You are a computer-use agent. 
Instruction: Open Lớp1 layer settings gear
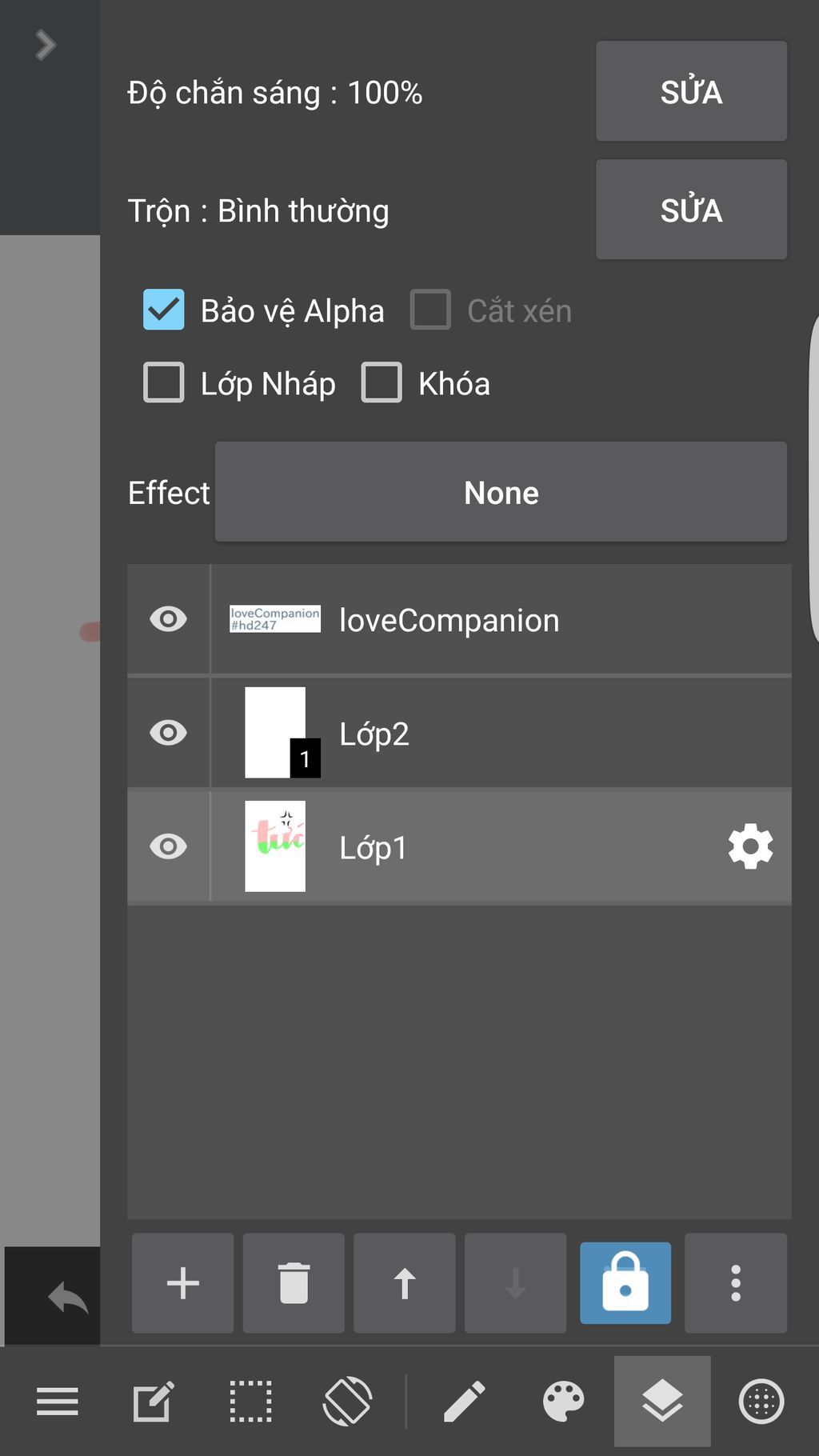750,846
